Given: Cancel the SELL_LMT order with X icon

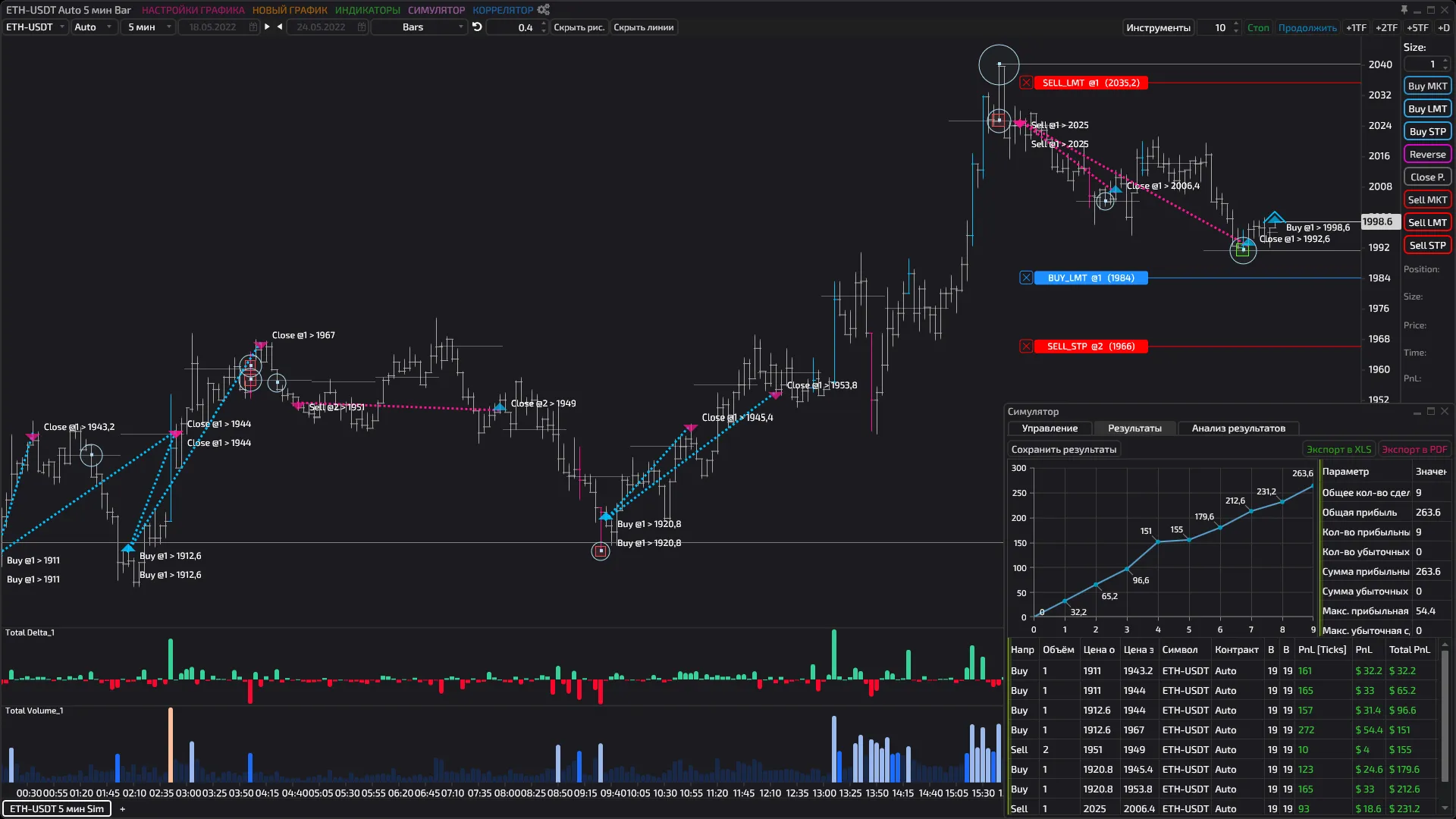Looking at the screenshot, I should (x=1026, y=83).
